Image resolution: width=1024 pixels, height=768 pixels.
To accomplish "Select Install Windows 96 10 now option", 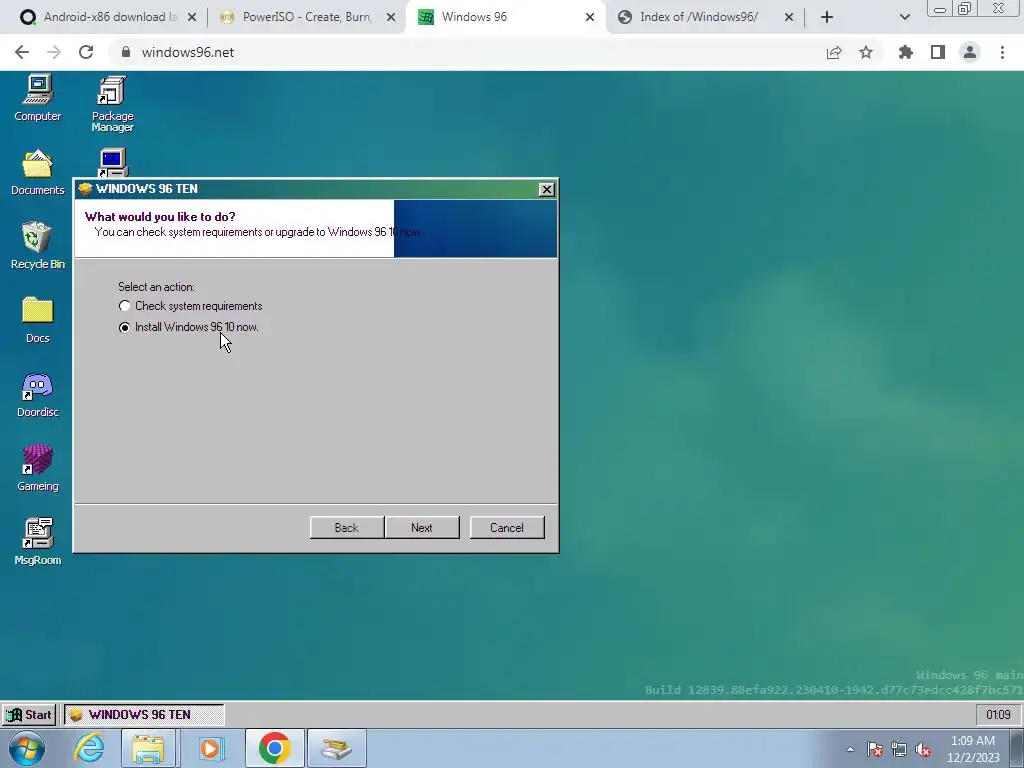I will tap(189, 327).
